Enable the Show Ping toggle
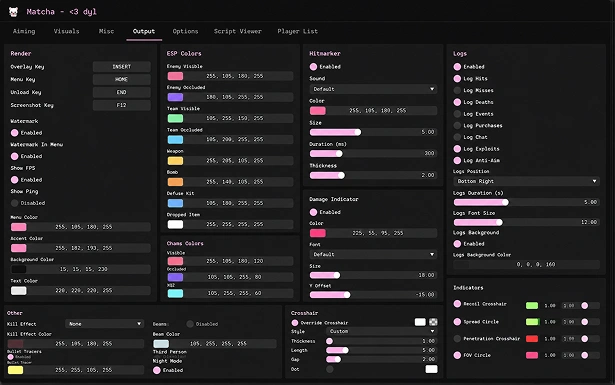This screenshot has height=385, width=615. click(15, 203)
